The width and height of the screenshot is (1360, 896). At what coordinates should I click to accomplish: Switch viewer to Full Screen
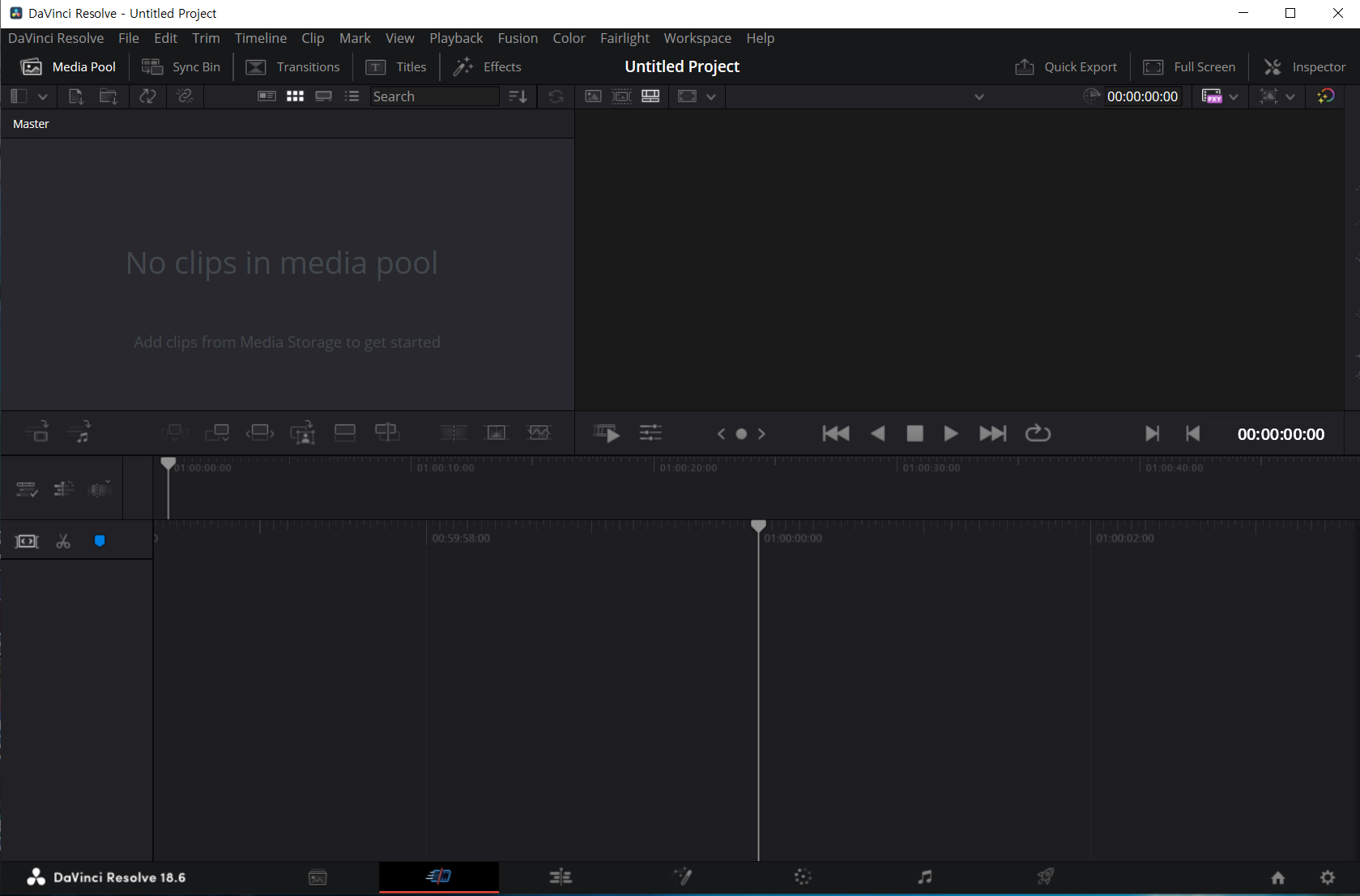pyautogui.click(x=1189, y=66)
